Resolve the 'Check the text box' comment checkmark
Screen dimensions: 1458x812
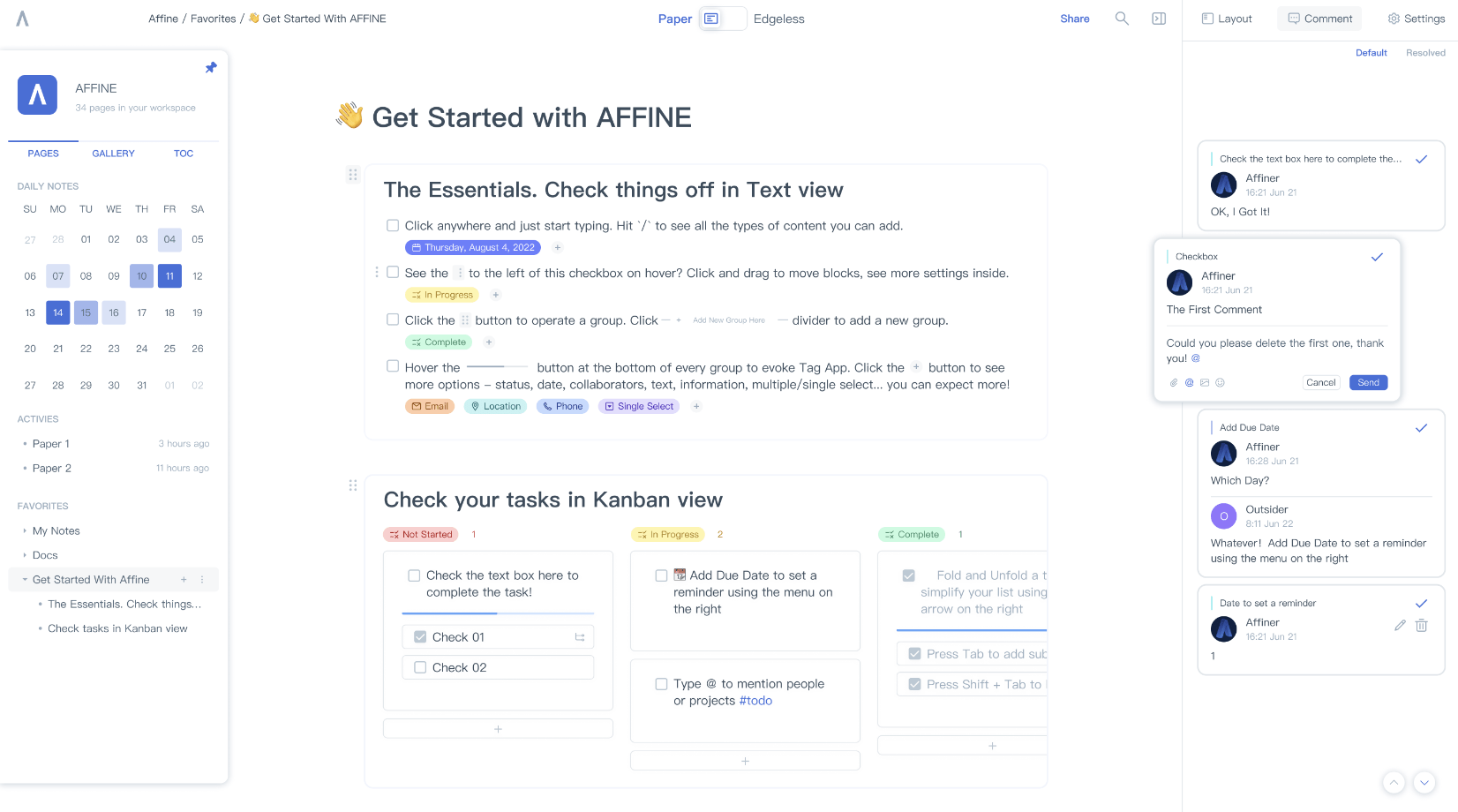tap(1421, 160)
